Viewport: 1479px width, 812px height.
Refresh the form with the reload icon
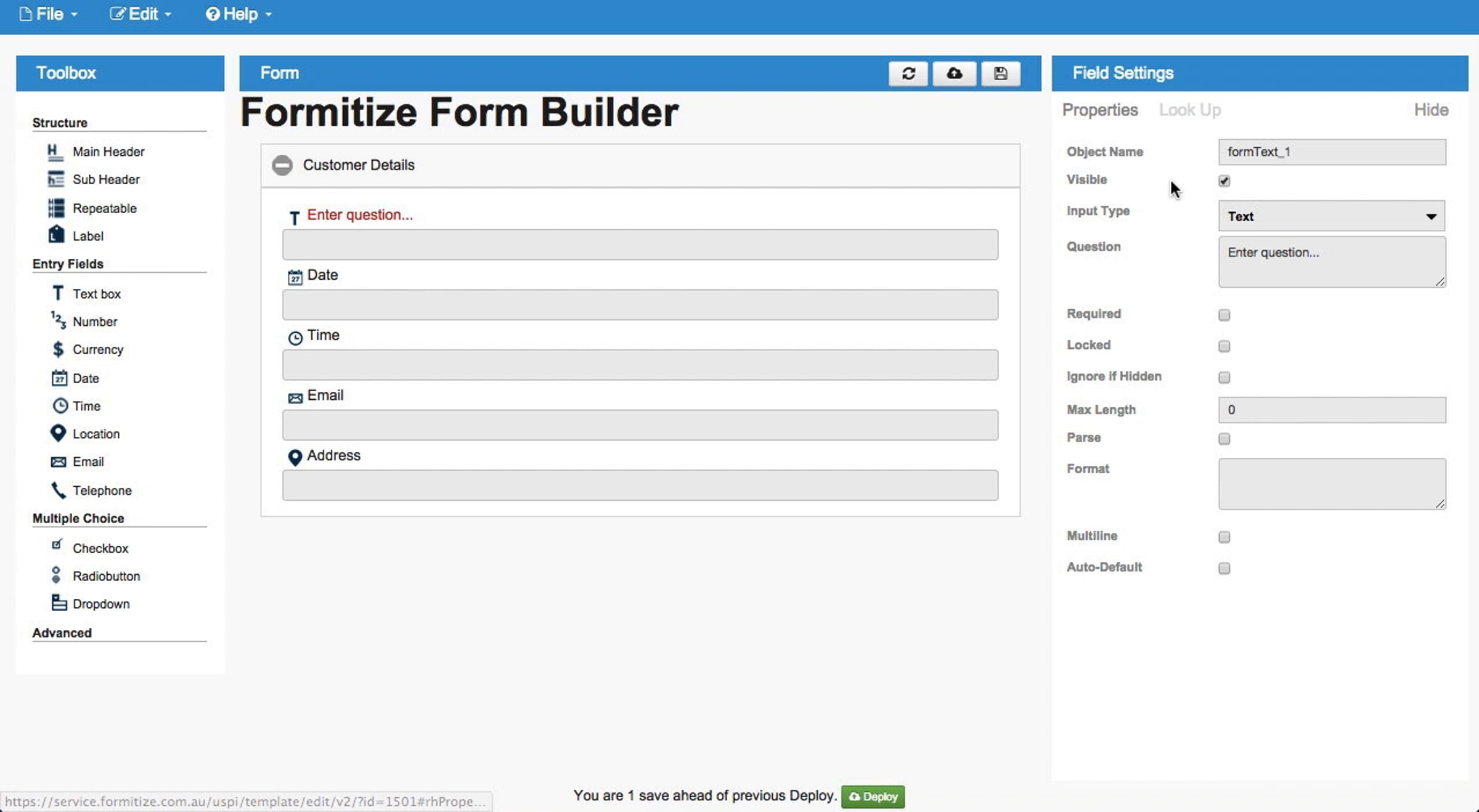coord(908,74)
